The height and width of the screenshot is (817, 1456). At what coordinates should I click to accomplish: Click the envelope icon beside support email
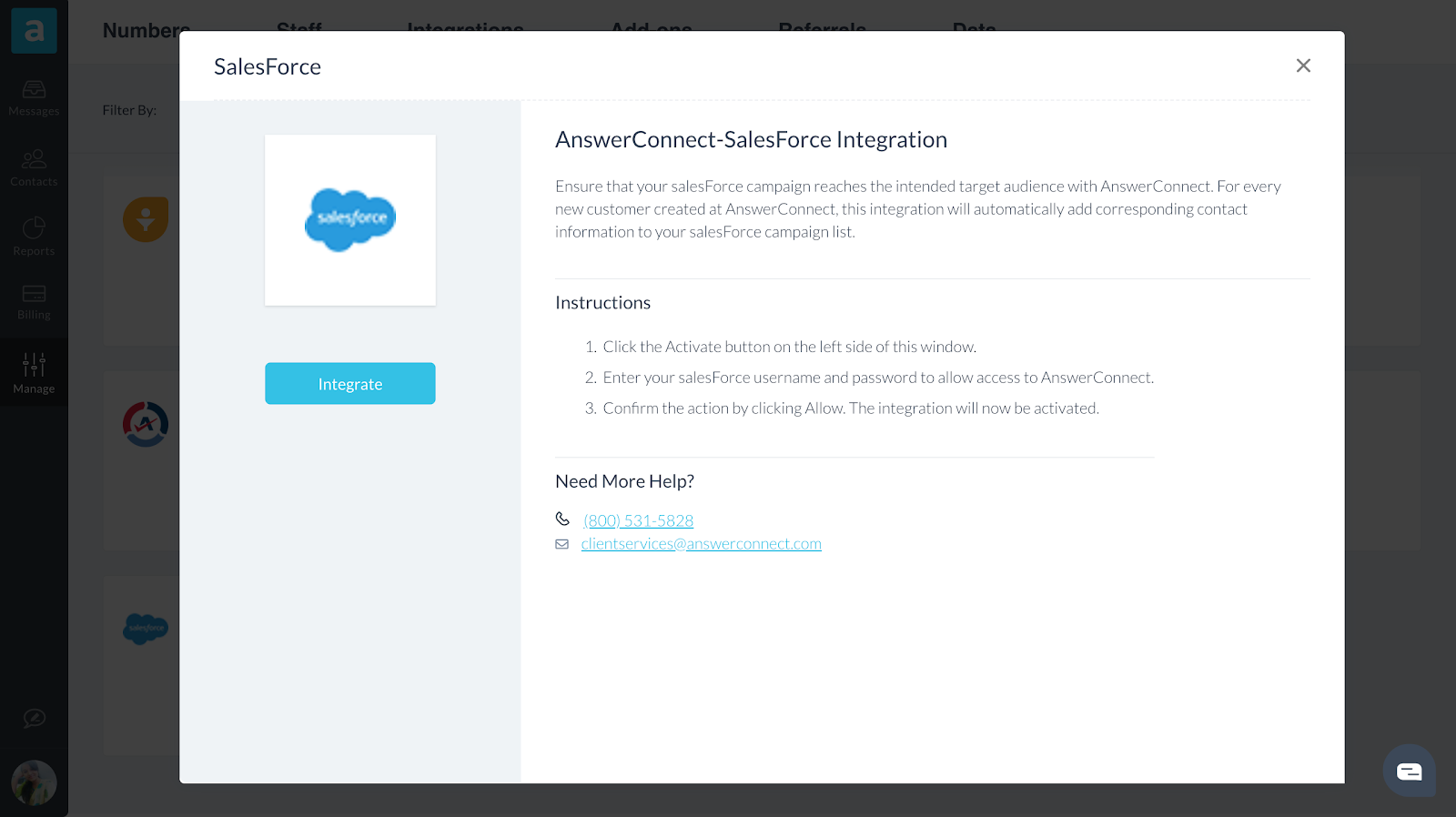[x=562, y=544]
